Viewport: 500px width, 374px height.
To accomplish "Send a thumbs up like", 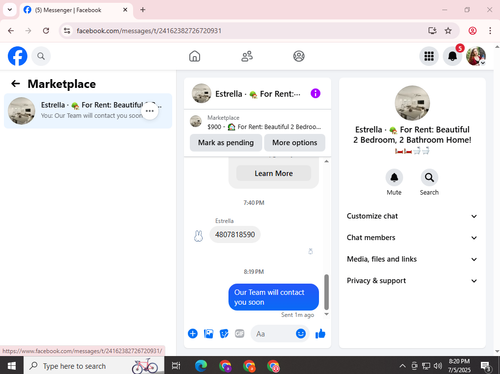I will click(x=320, y=333).
